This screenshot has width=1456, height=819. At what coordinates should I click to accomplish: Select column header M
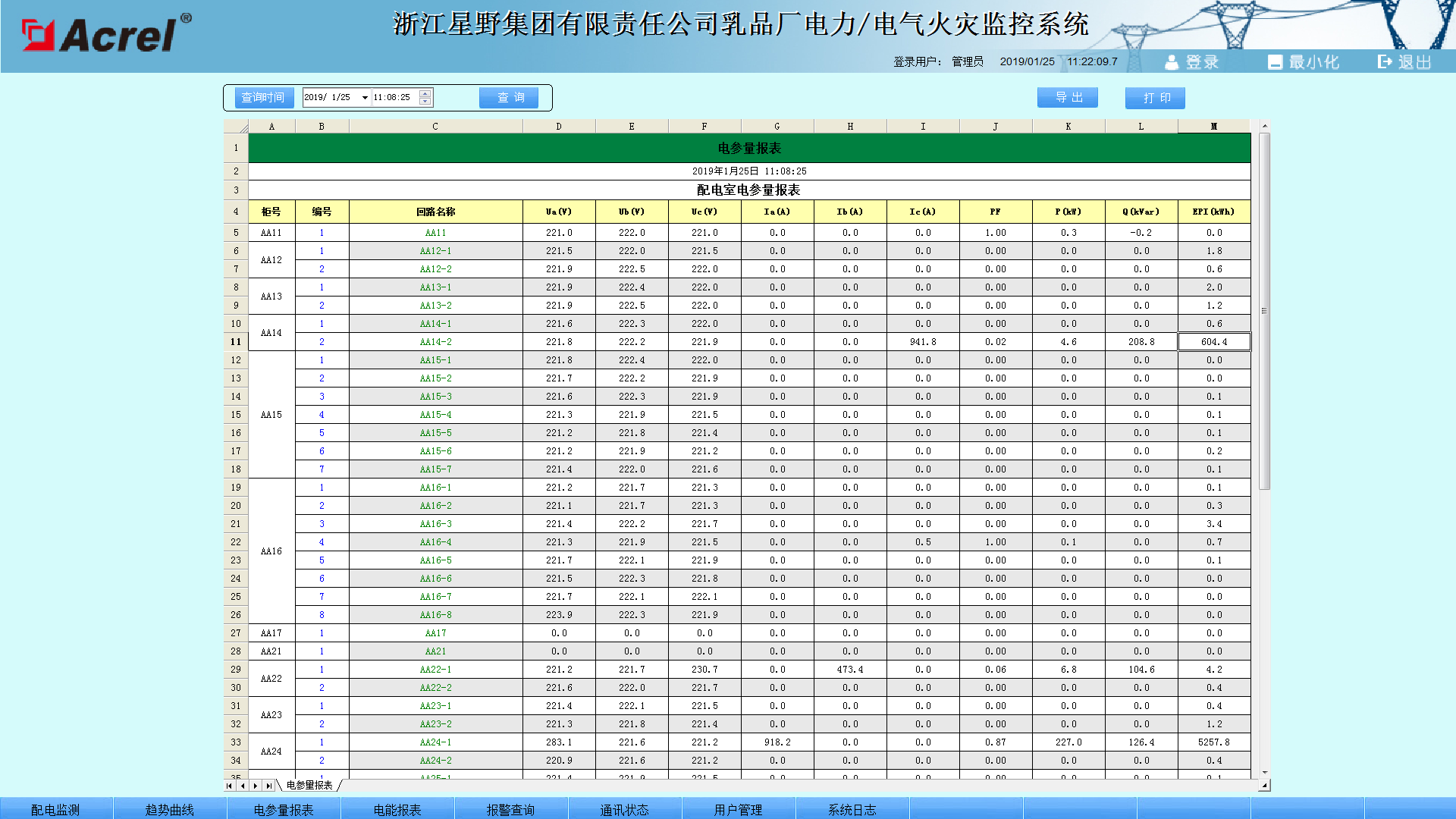coord(1214,127)
